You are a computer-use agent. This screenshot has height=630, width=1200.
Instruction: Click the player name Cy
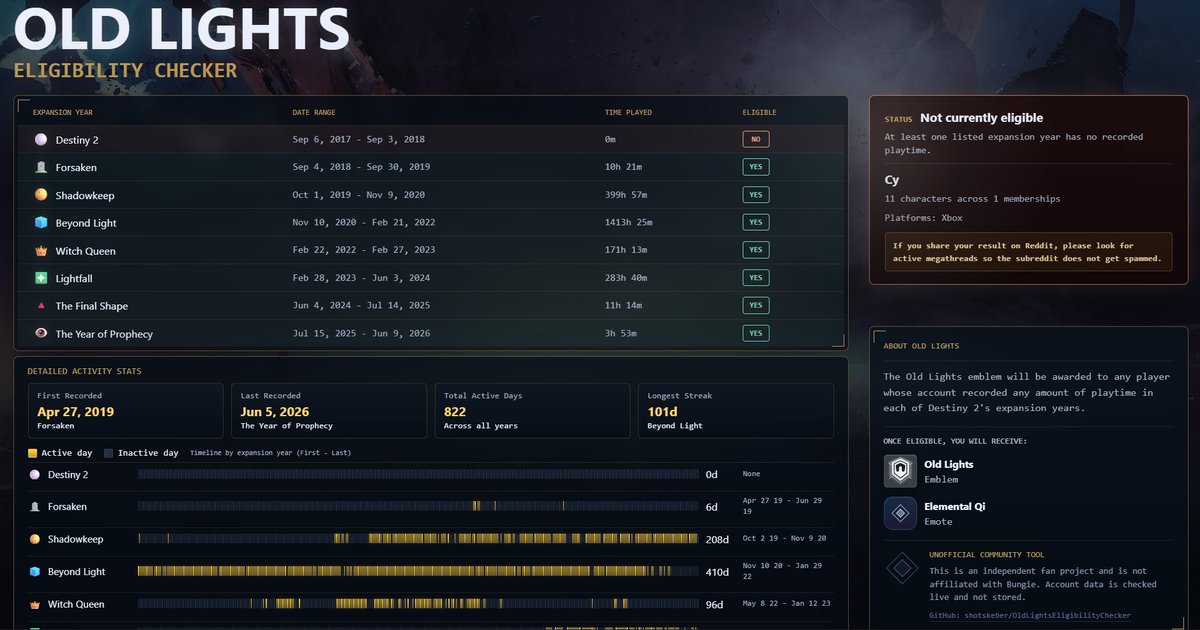[x=892, y=180]
